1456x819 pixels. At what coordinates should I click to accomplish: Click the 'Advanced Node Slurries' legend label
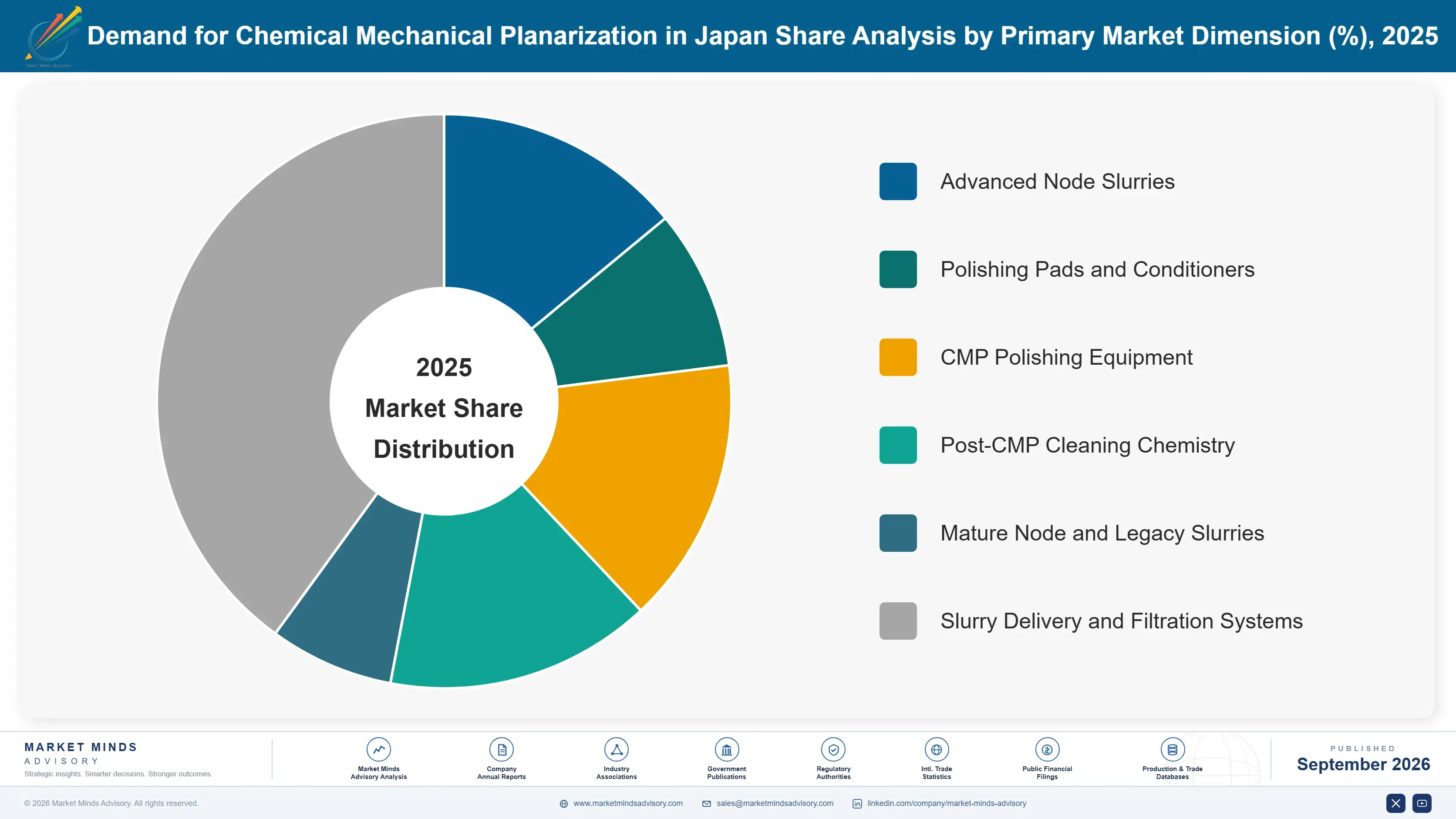point(1057,181)
